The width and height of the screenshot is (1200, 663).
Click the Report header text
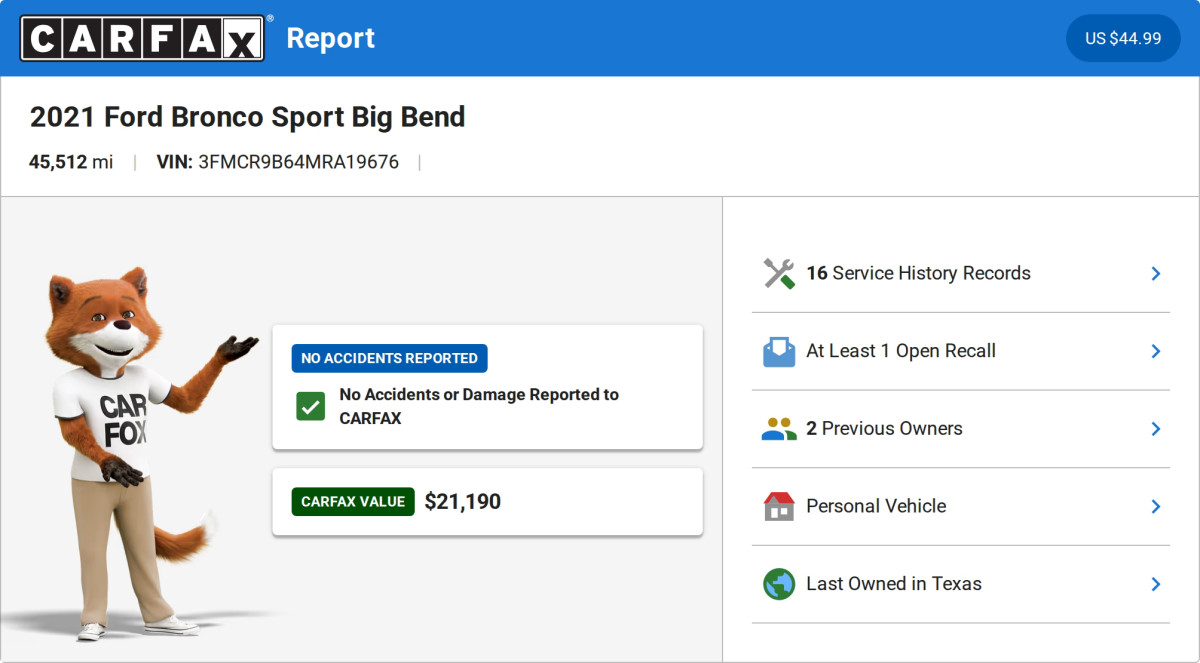(x=331, y=38)
